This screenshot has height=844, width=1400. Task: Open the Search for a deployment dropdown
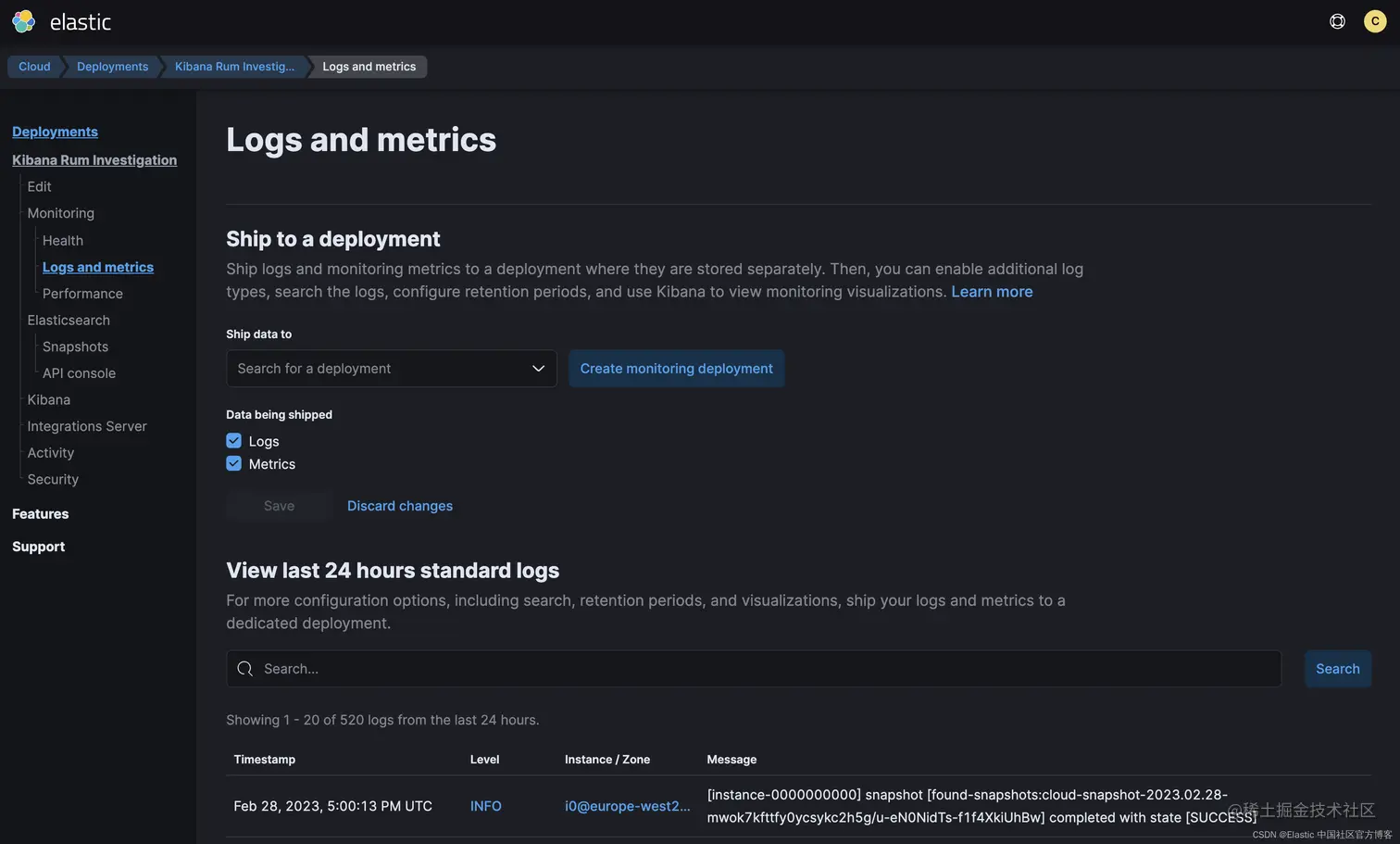pos(392,369)
